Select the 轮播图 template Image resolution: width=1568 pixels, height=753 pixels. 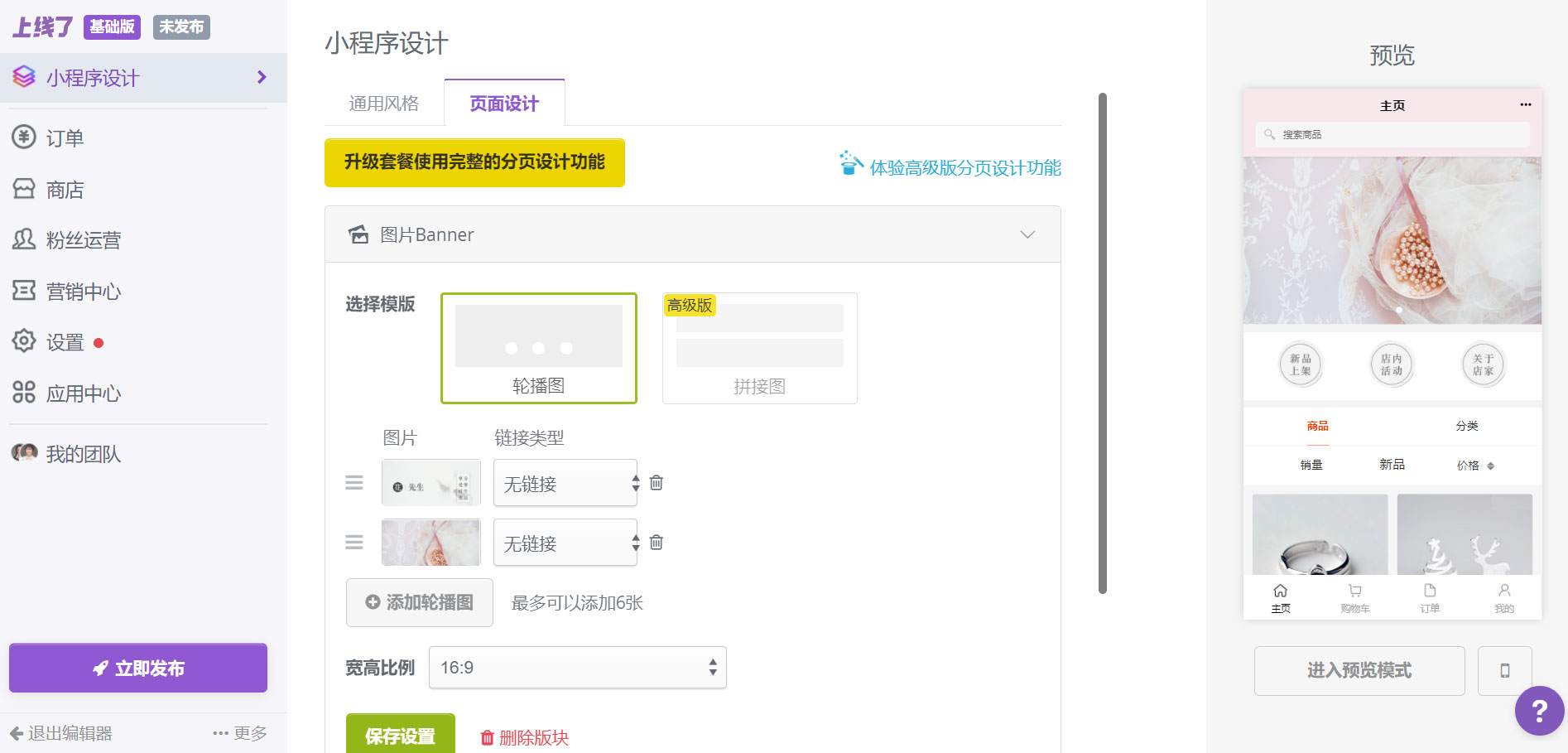[538, 348]
